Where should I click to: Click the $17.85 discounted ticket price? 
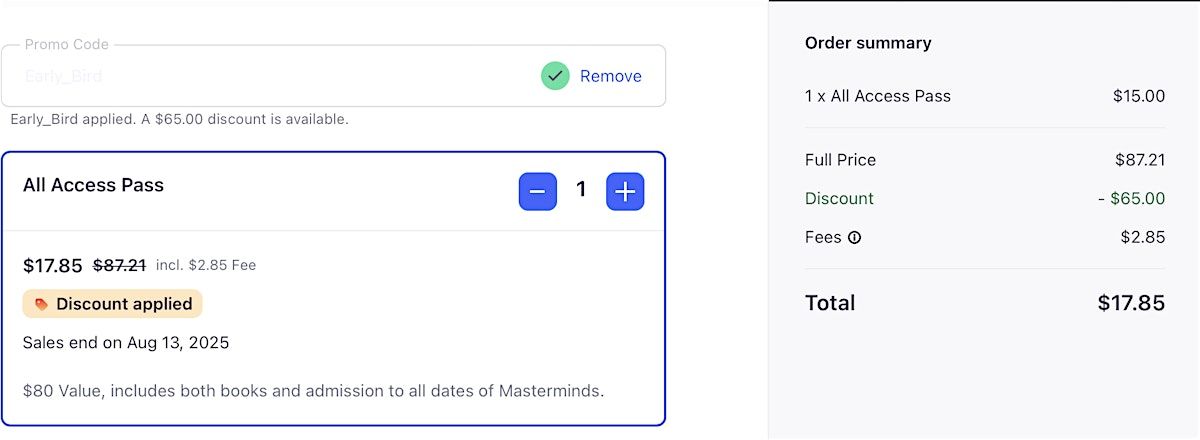point(53,265)
